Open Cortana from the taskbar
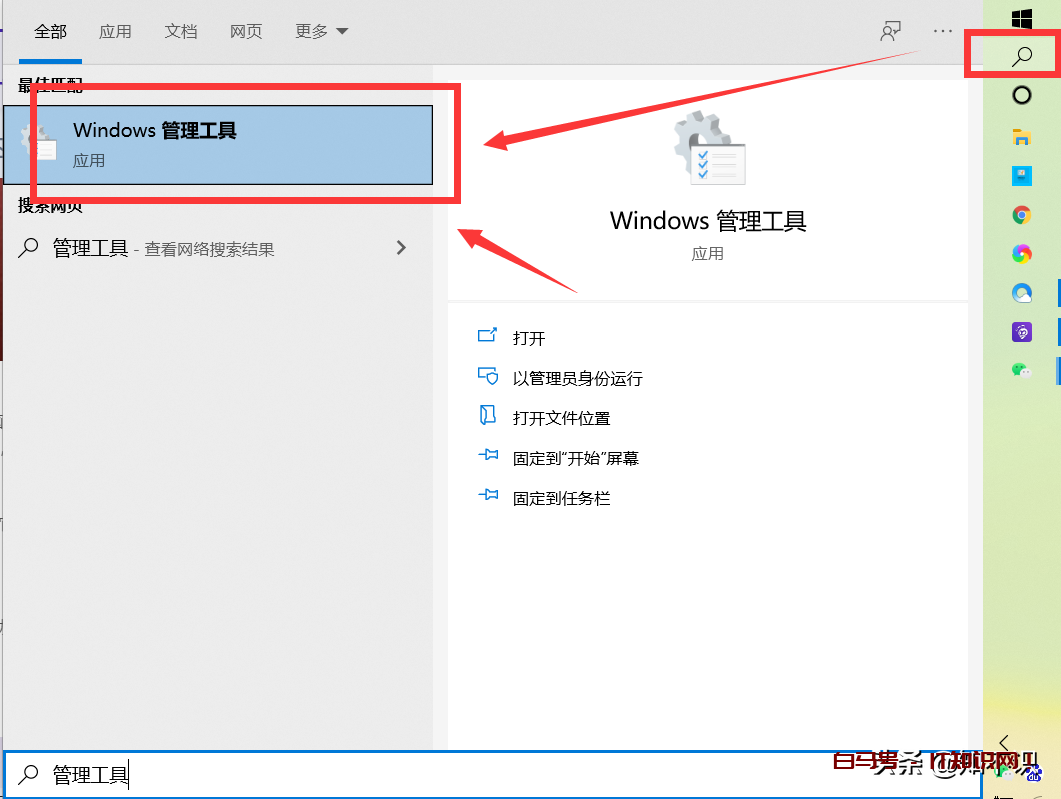This screenshot has height=799, width=1061. (1022, 94)
